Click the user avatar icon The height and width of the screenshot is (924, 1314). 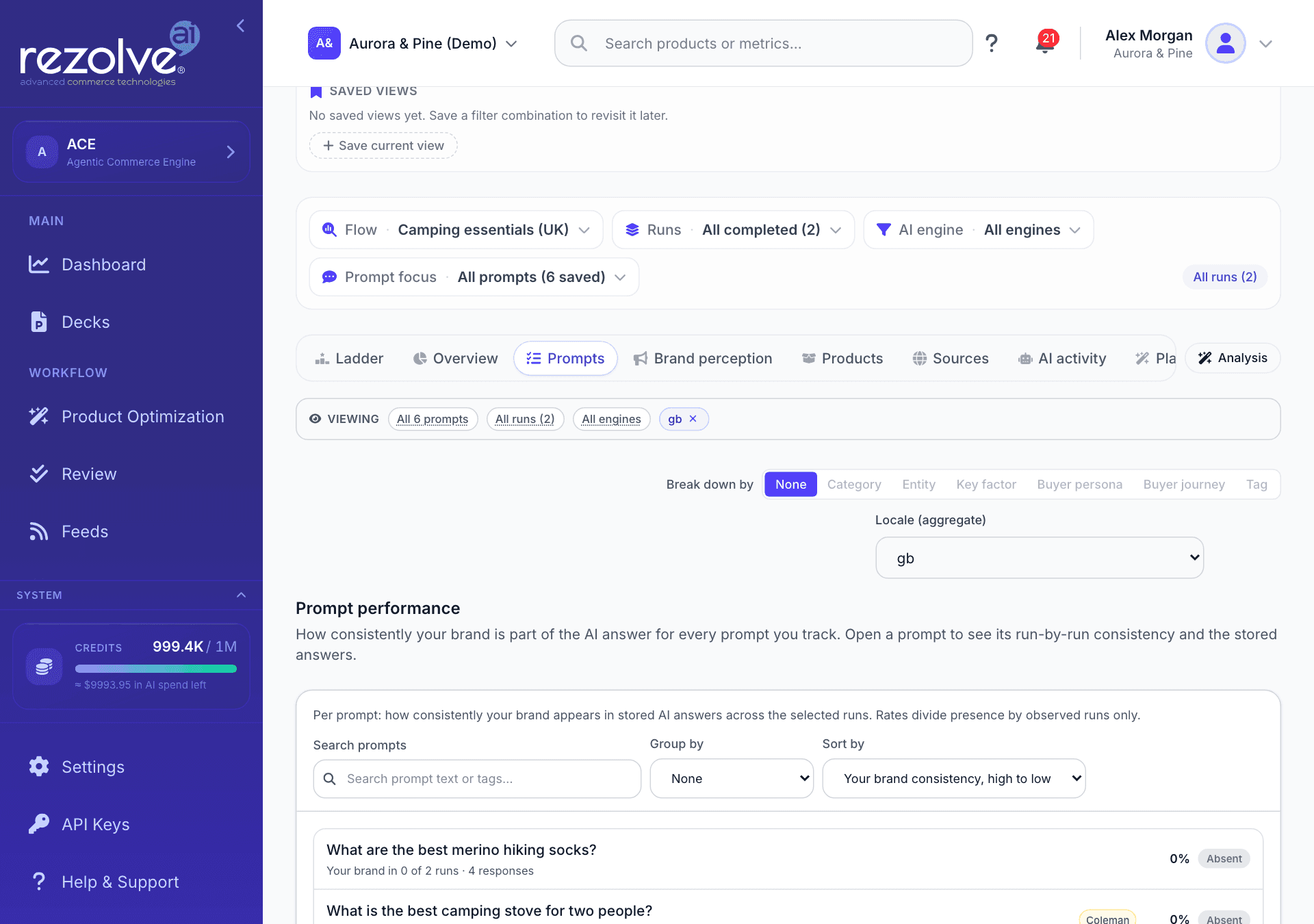pos(1225,43)
